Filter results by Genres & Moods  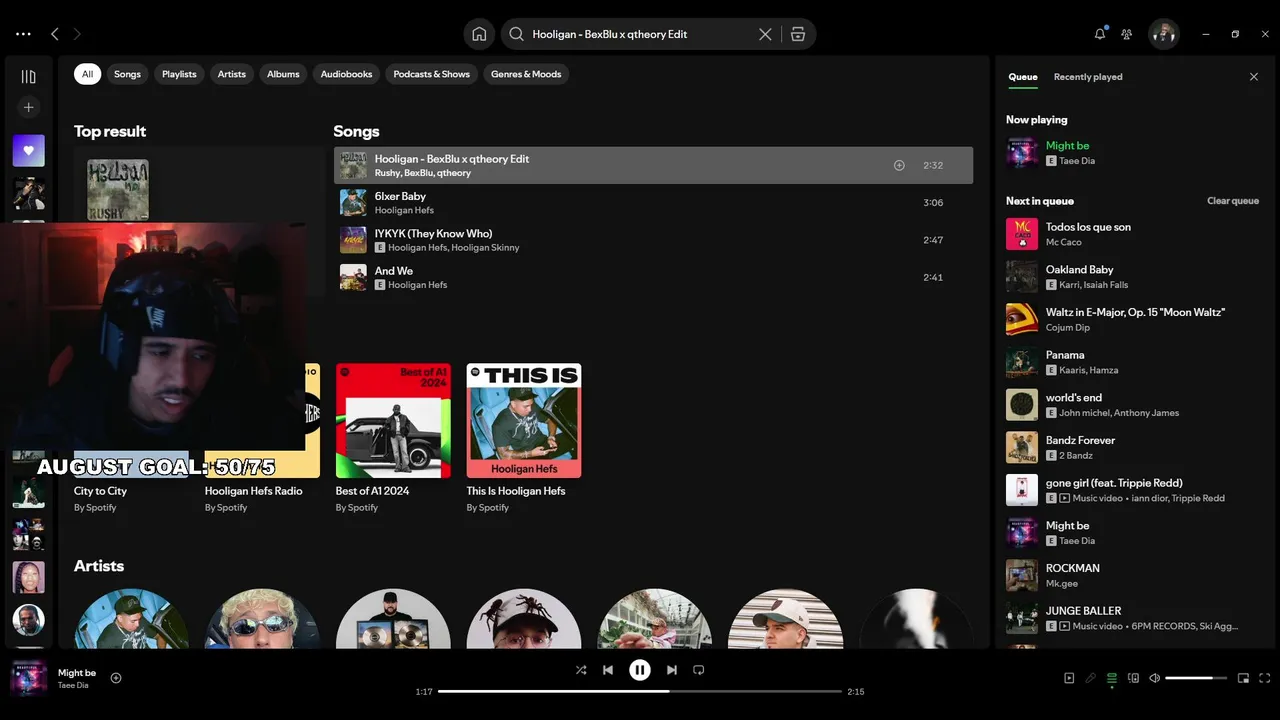[526, 74]
